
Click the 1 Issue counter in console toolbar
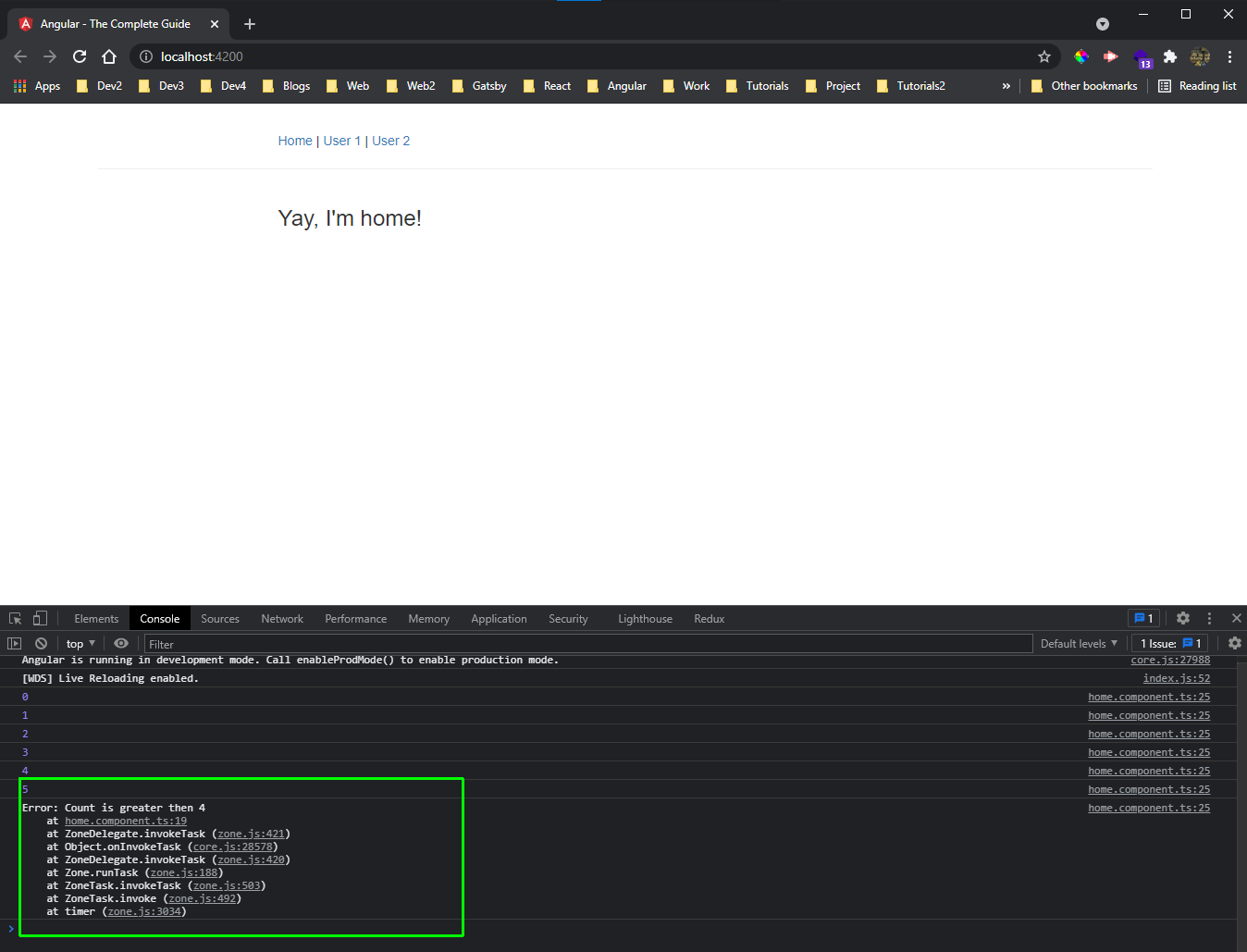point(1170,643)
